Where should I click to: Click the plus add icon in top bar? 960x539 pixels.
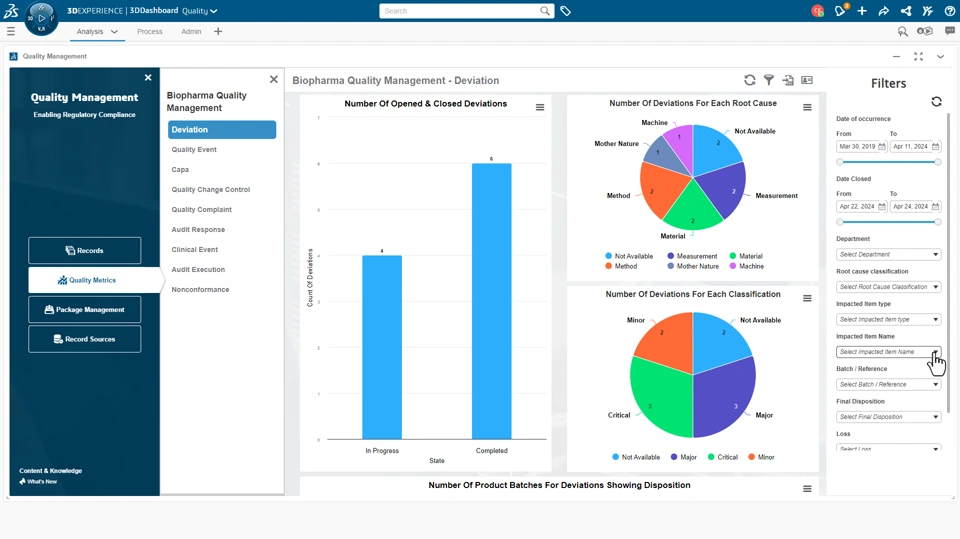[x=862, y=11]
